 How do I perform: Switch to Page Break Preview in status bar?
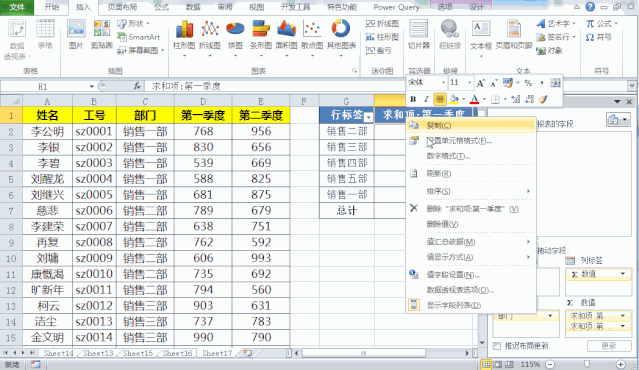coord(509,364)
